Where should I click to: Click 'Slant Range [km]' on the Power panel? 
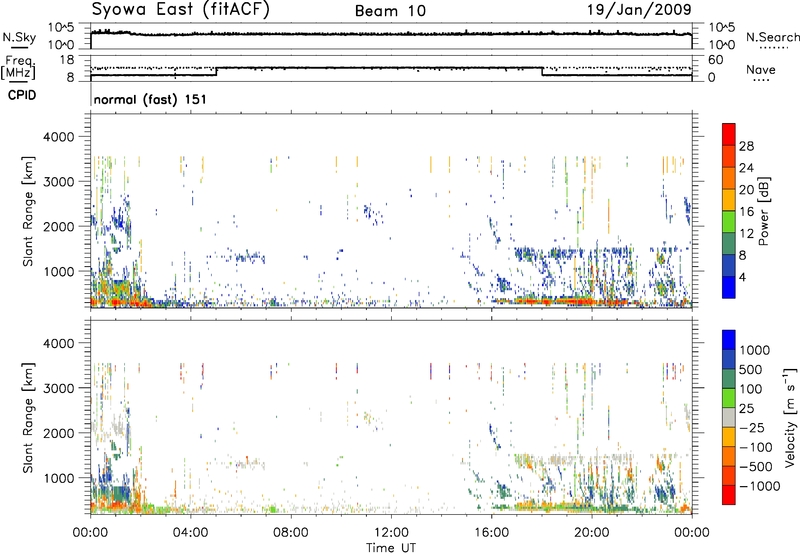click(x=28, y=211)
